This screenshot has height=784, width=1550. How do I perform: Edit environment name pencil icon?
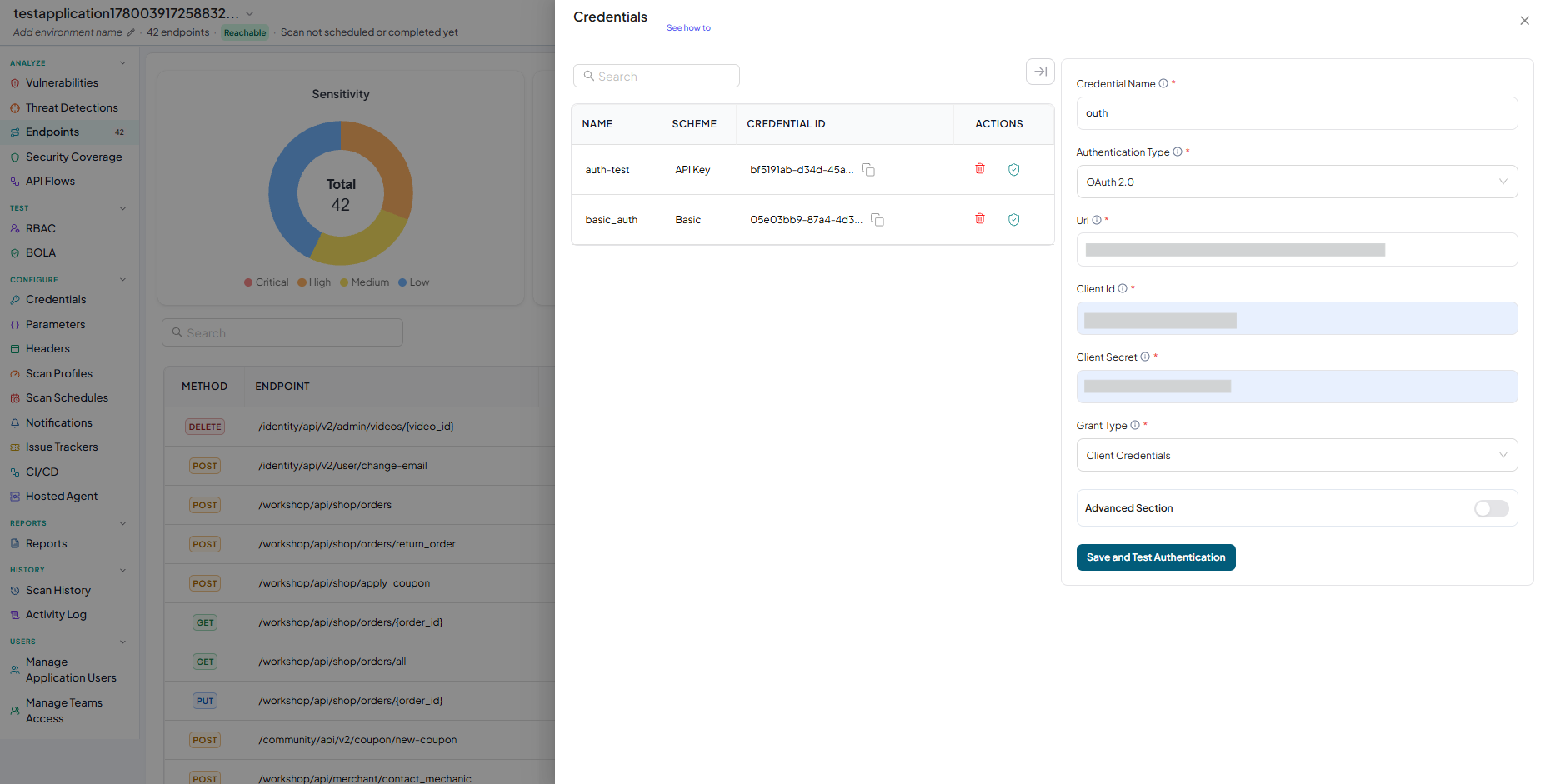click(x=130, y=32)
